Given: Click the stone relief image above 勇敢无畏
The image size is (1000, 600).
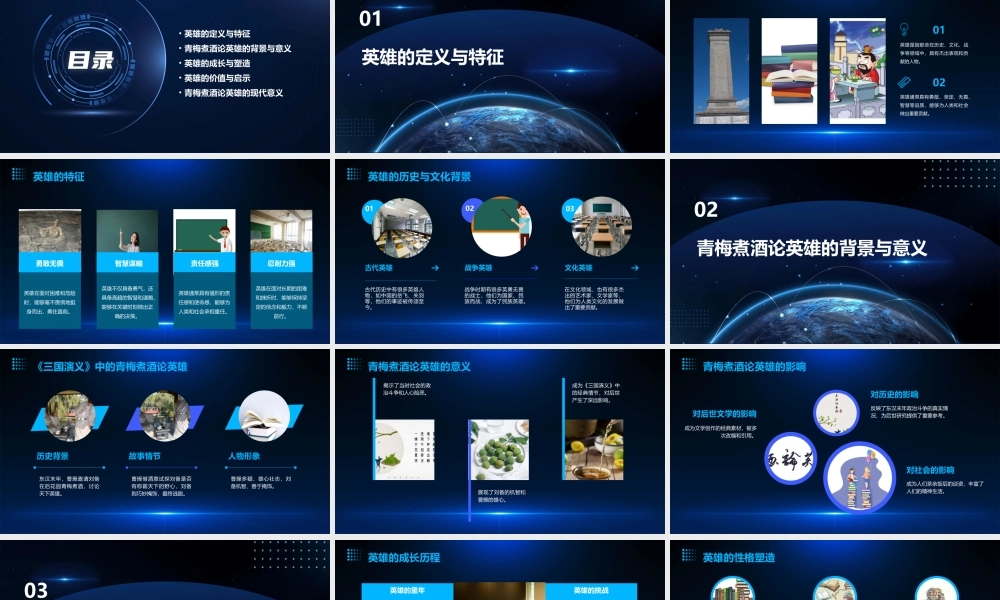Looking at the screenshot, I should [x=50, y=231].
